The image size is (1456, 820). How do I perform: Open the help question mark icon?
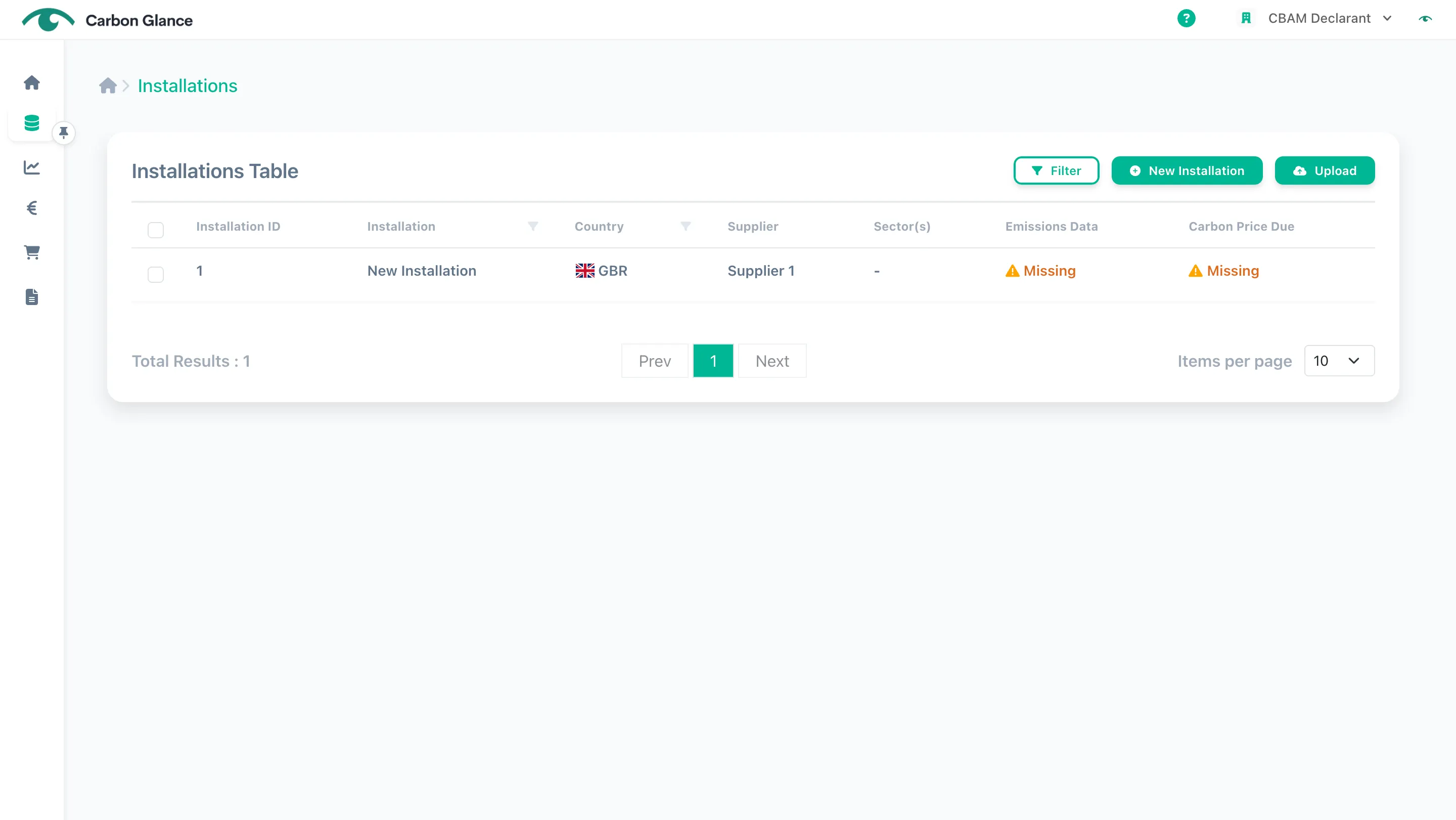(x=1187, y=18)
